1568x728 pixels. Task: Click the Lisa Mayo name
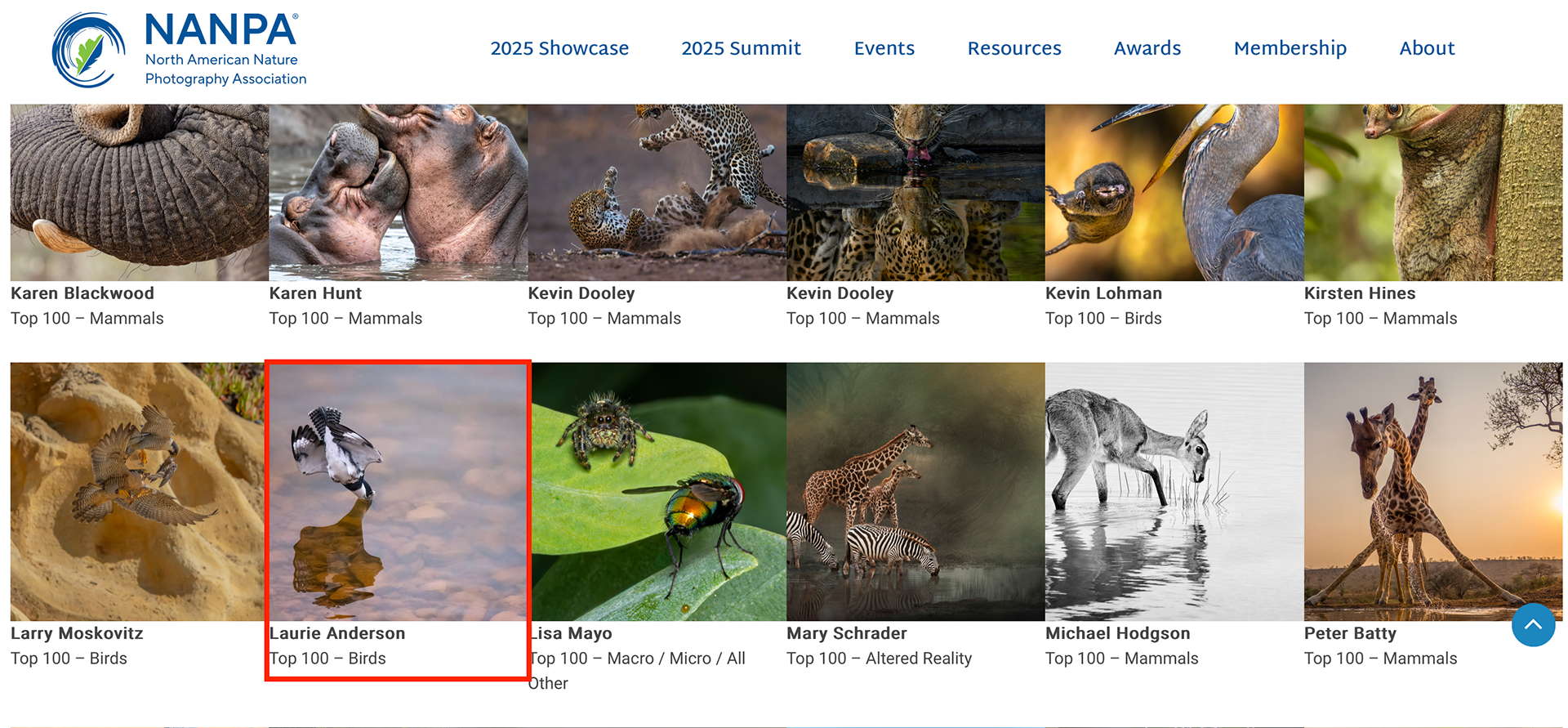tap(571, 633)
